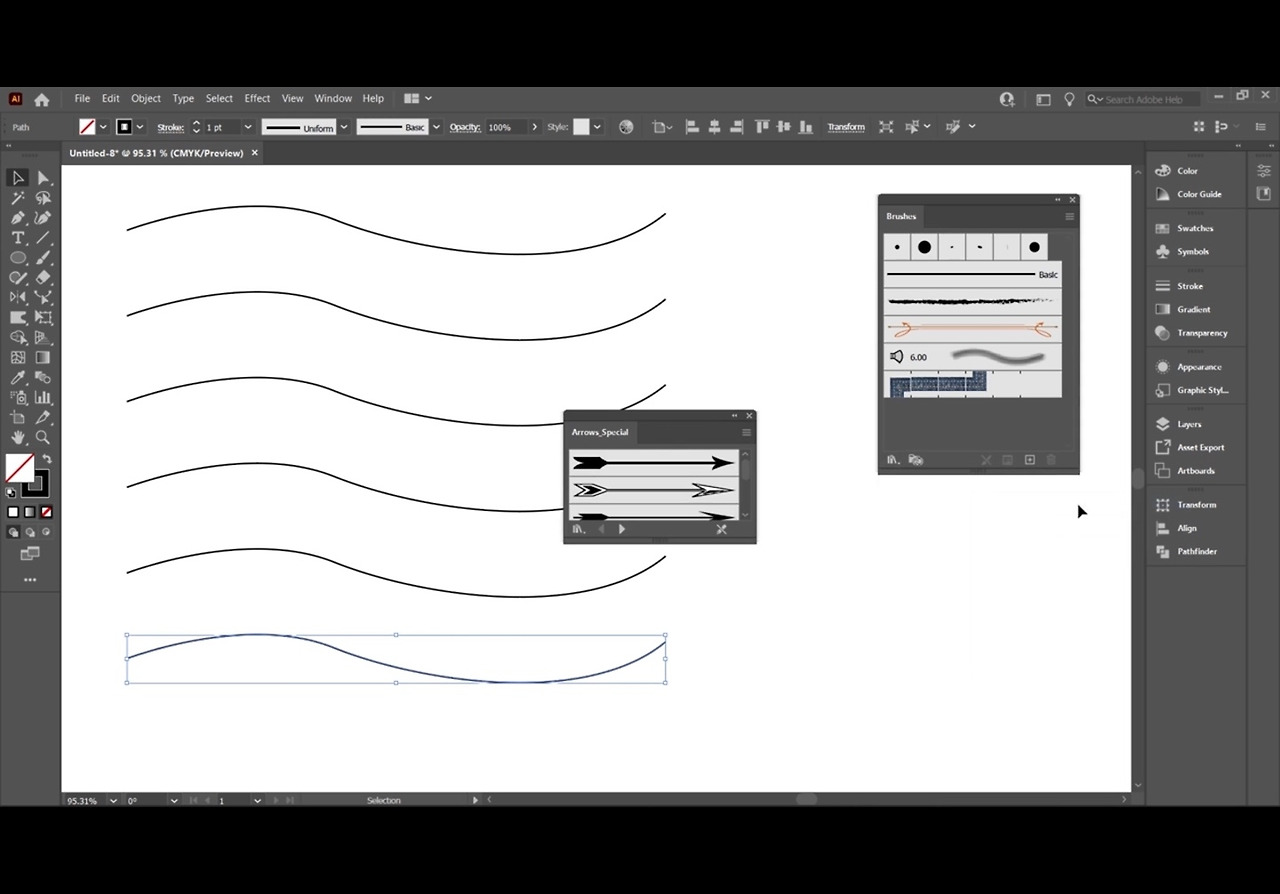The image size is (1280, 894).
Task: Open the Uniform width profile dropdown
Action: click(x=343, y=127)
